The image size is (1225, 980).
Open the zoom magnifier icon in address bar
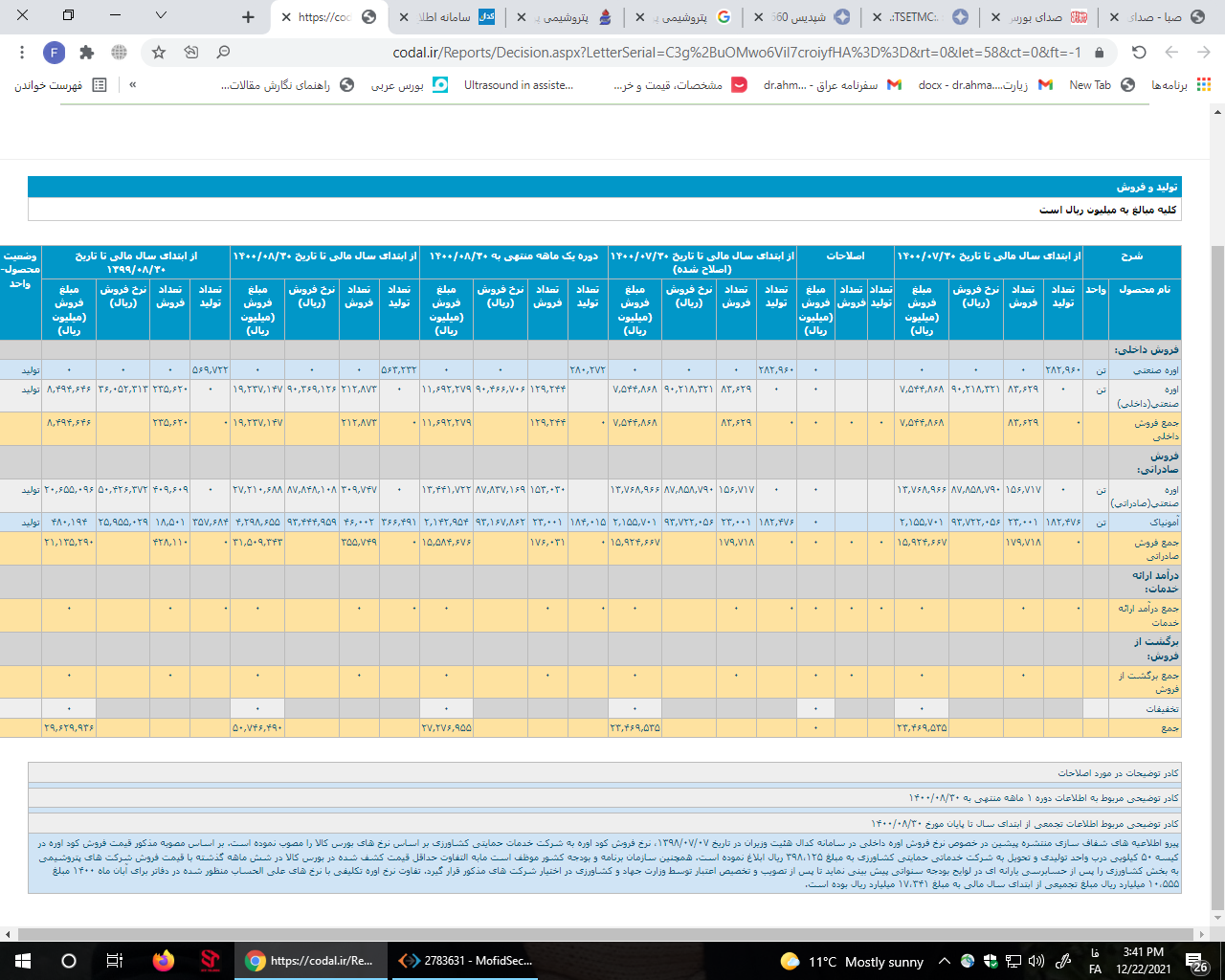click(x=223, y=53)
